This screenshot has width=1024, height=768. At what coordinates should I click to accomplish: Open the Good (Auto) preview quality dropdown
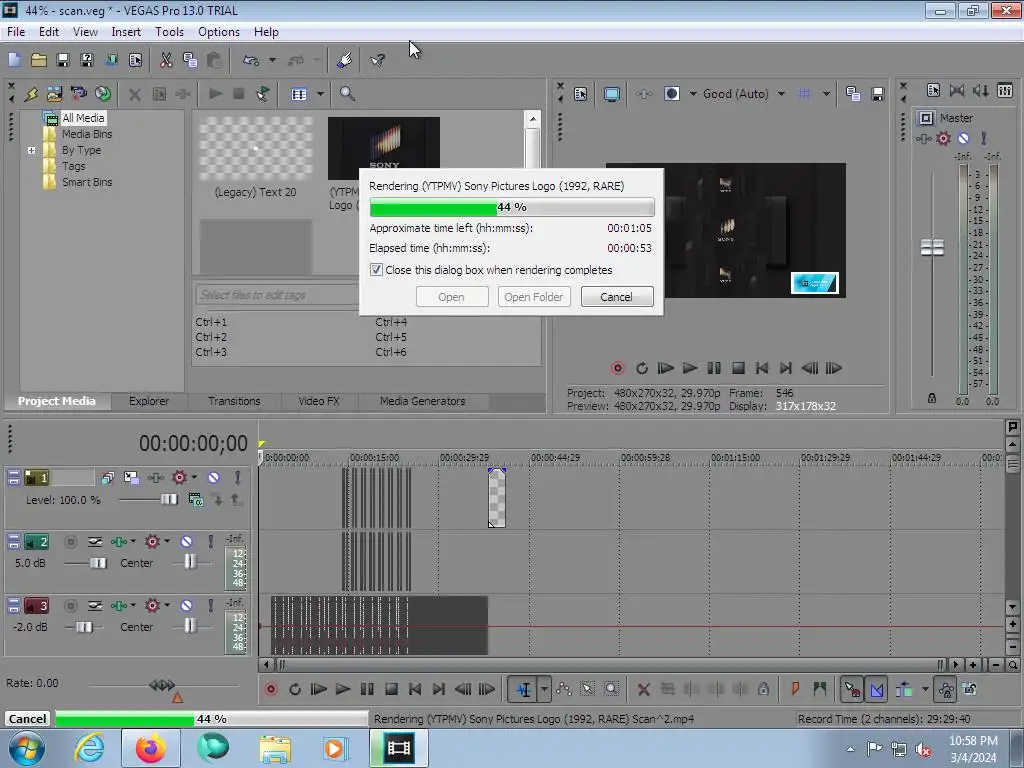point(781,94)
